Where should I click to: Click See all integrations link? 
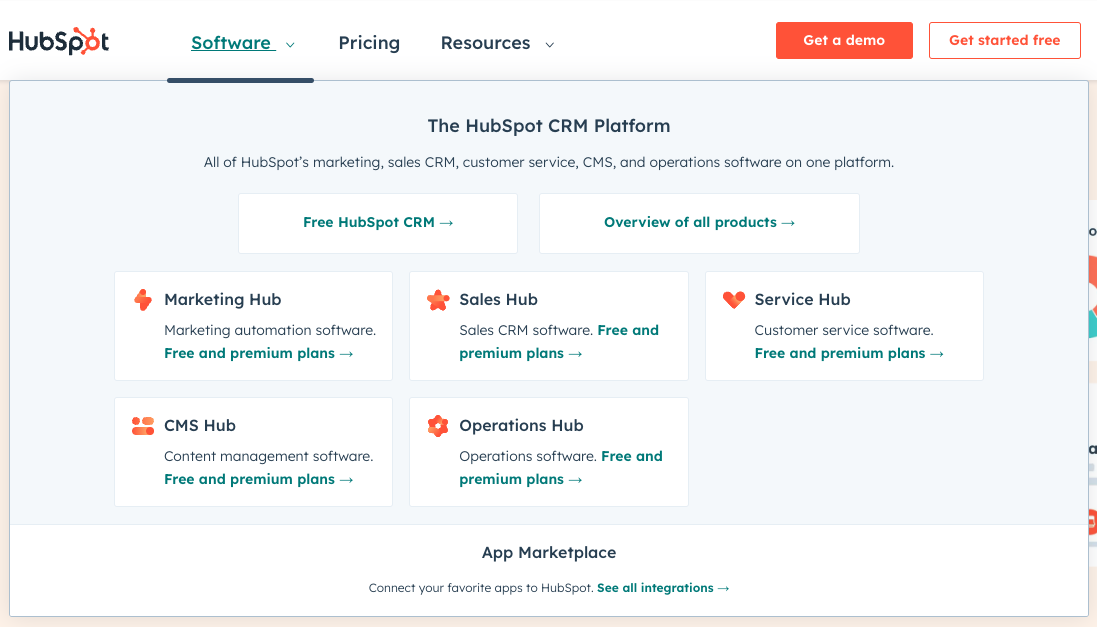pos(663,588)
